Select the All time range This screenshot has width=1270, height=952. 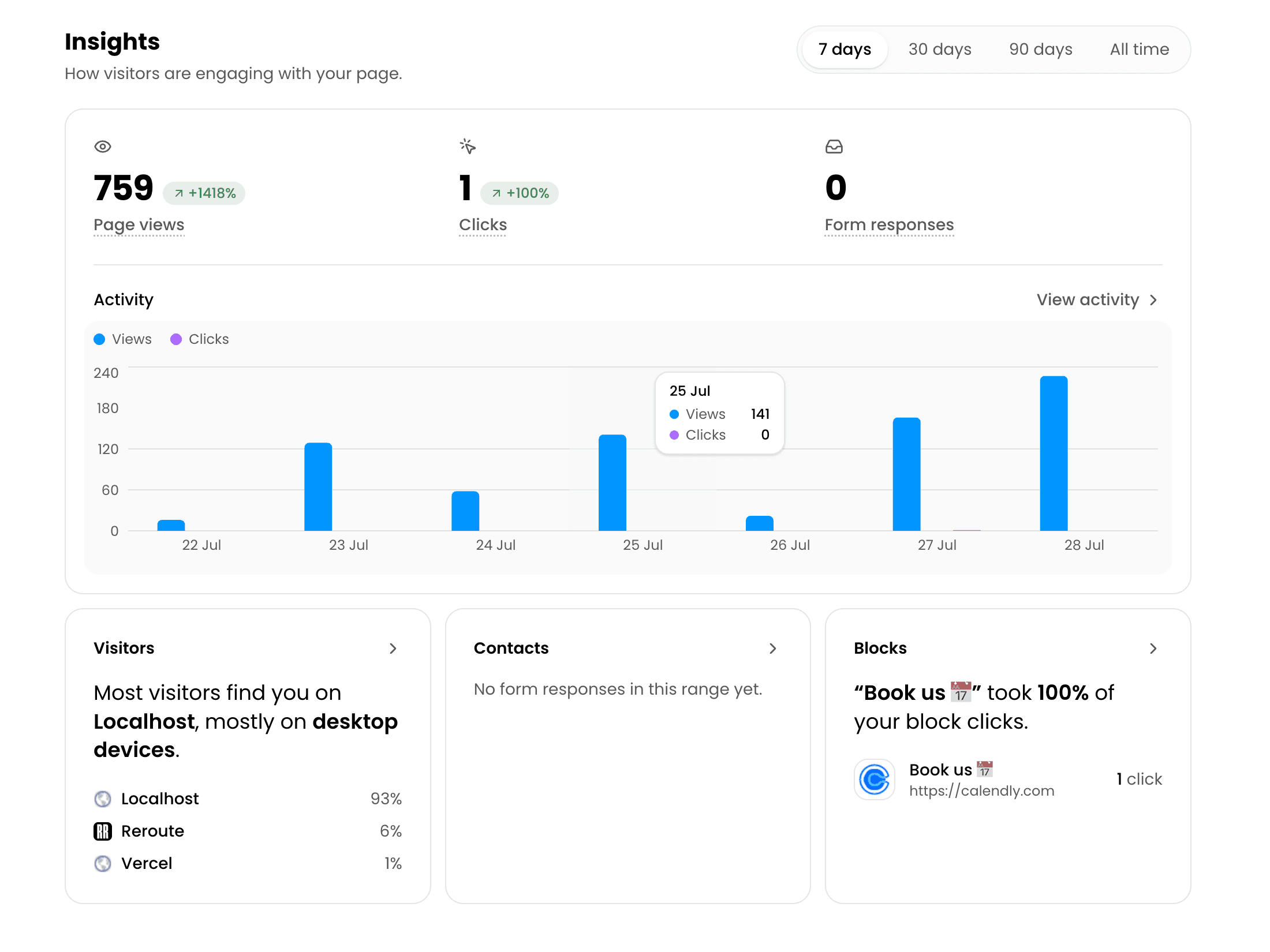1140,50
